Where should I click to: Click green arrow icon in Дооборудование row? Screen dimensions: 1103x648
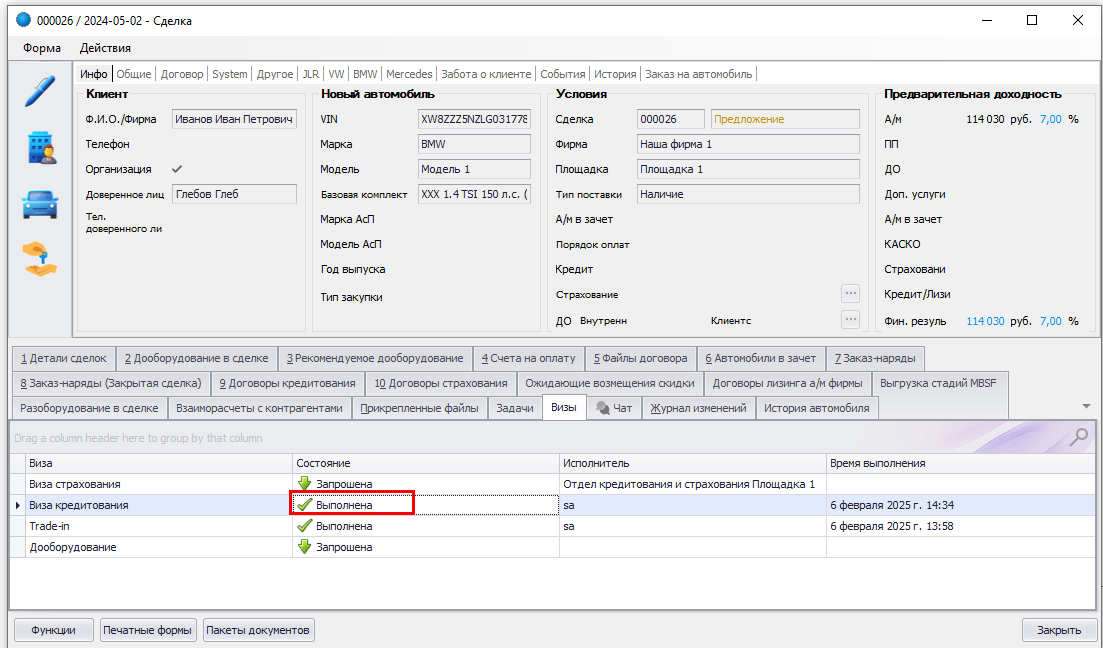coord(304,547)
